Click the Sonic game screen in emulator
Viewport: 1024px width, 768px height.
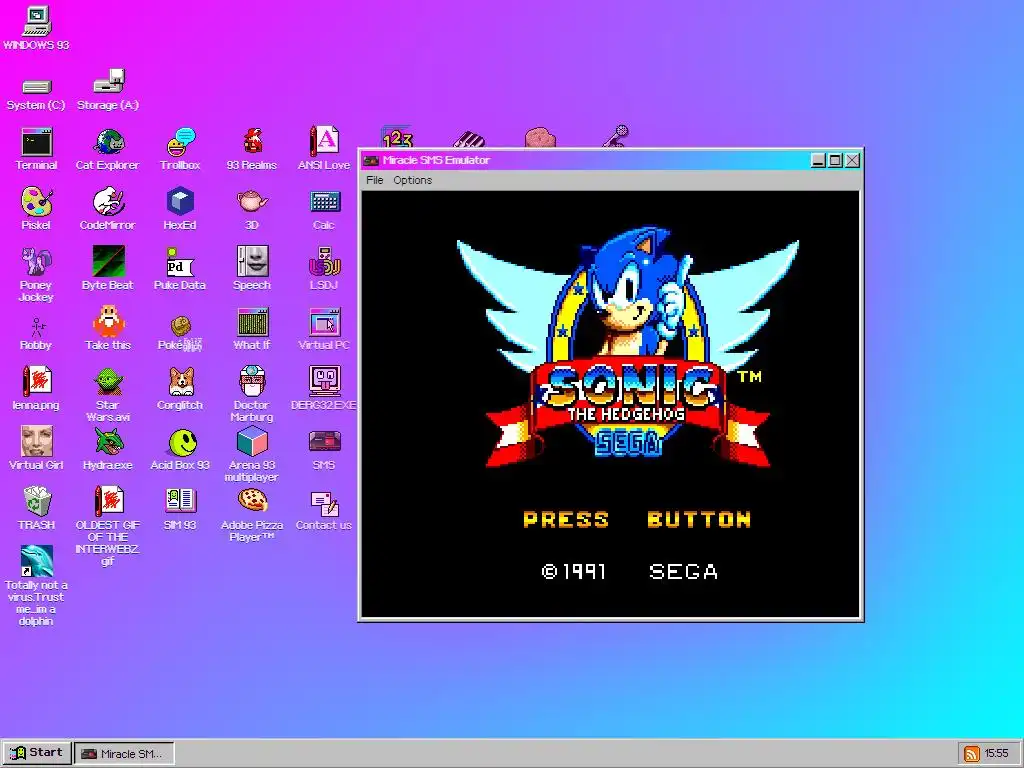click(x=611, y=404)
